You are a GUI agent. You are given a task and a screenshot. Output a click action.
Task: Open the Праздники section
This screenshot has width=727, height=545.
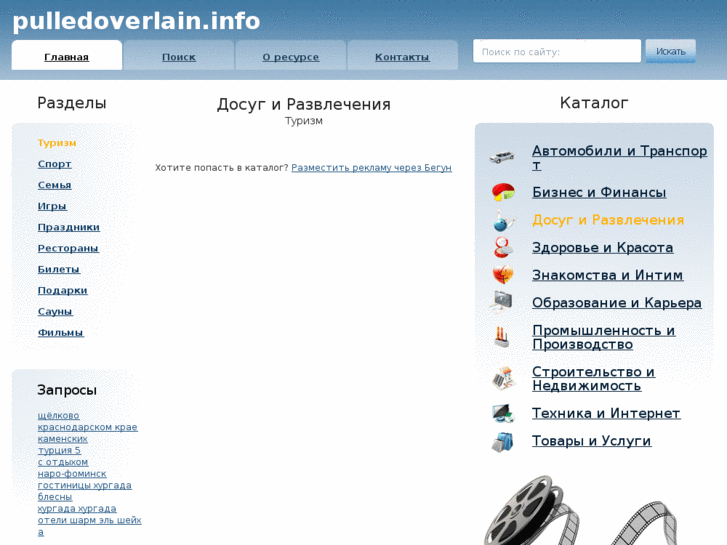[x=69, y=227]
